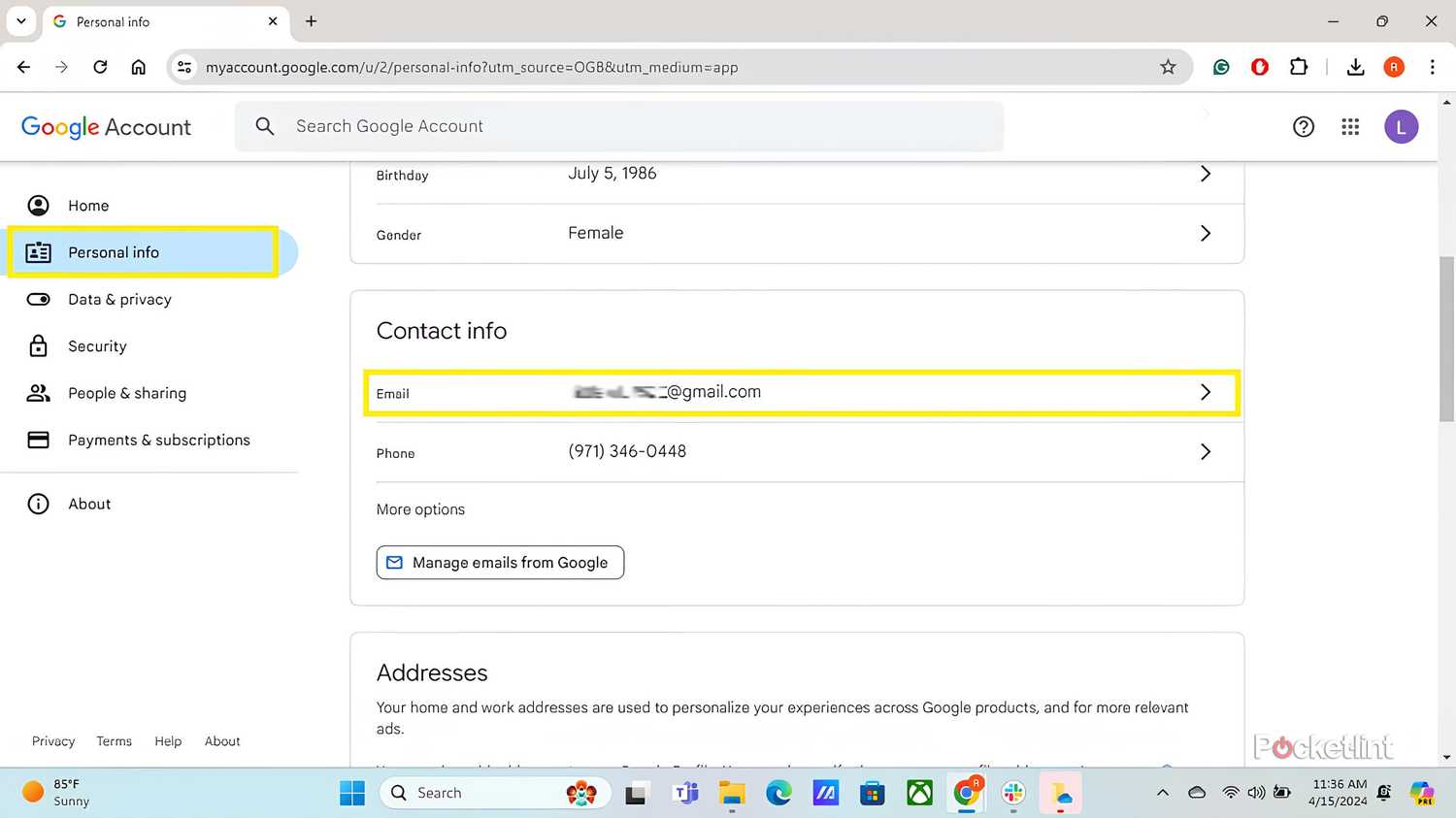Click the browser home icon
Image resolution: width=1456 pixels, height=818 pixels.
[x=139, y=67]
